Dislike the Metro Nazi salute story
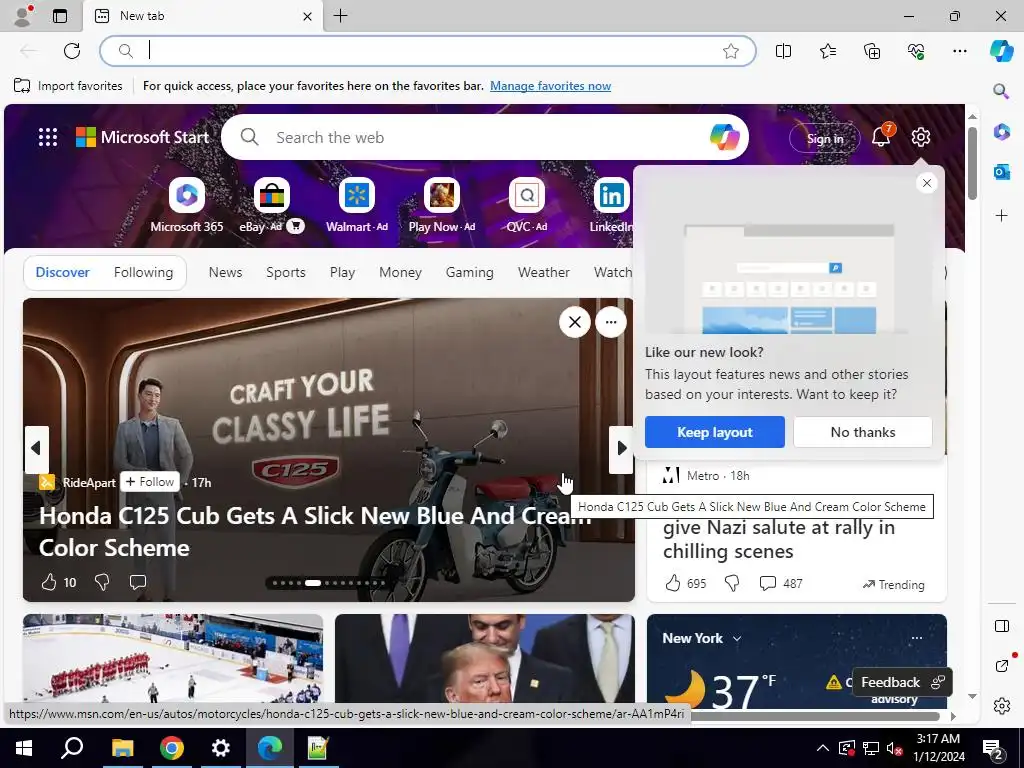This screenshot has height=768, width=1024. tap(732, 583)
